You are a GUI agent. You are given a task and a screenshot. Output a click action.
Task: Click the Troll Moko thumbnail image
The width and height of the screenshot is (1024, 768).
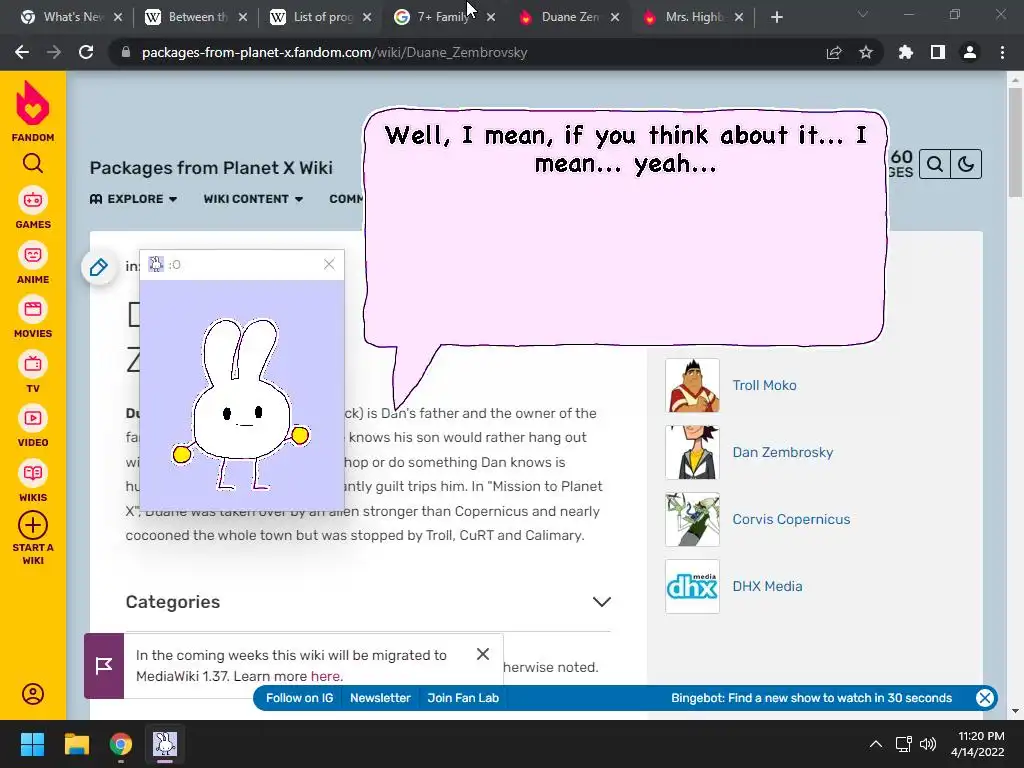692,385
